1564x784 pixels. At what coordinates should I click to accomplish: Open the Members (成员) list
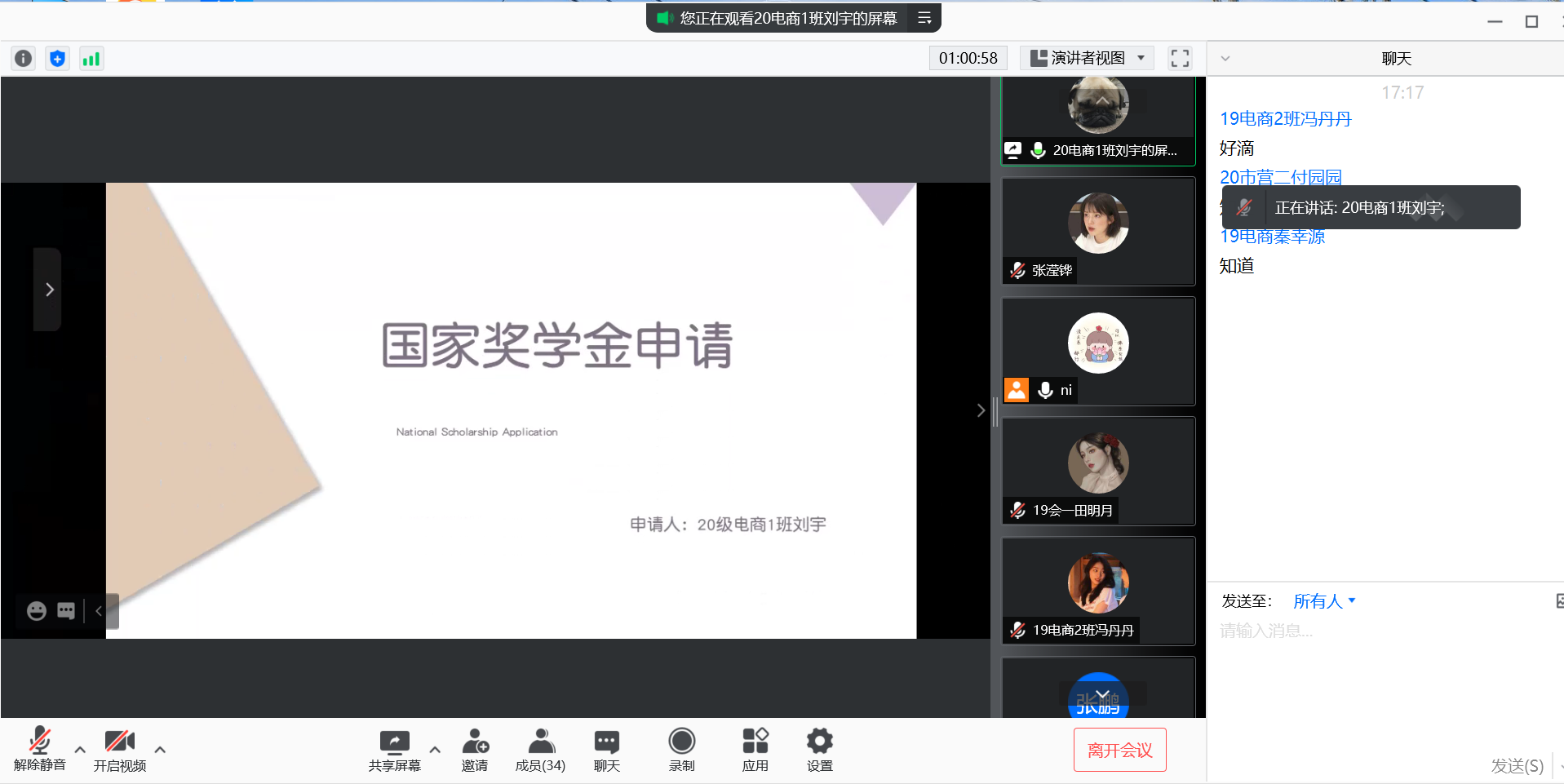point(540,751)
